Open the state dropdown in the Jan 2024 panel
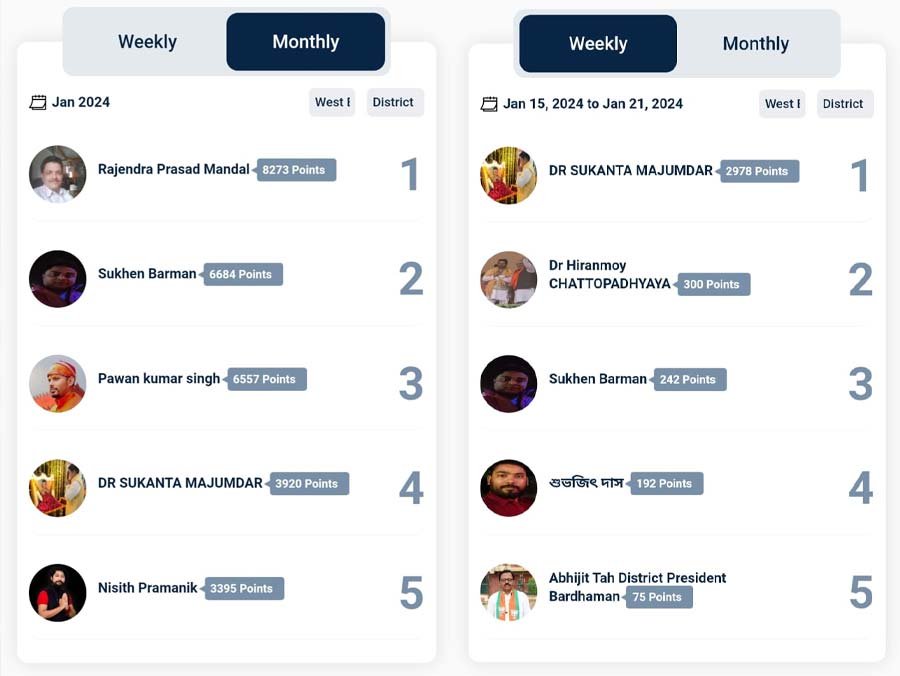The width and height of the screenshot is (900, 676). tap(332, 102)
